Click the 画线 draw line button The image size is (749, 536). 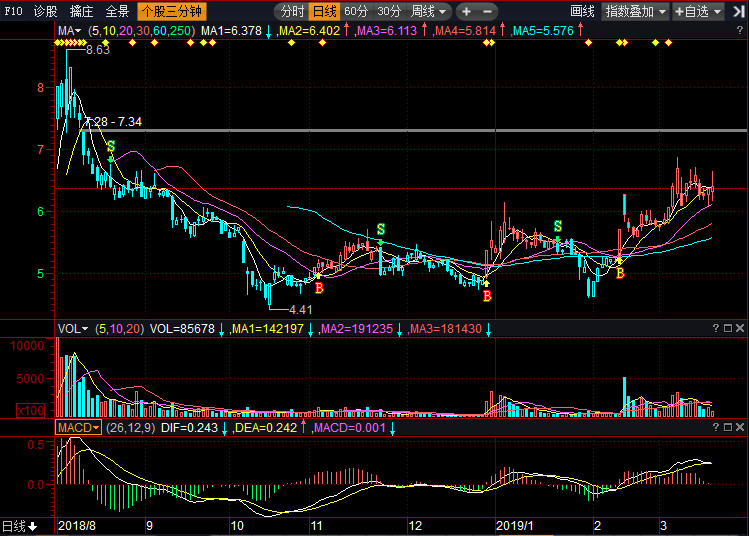(x=582, y=12)
